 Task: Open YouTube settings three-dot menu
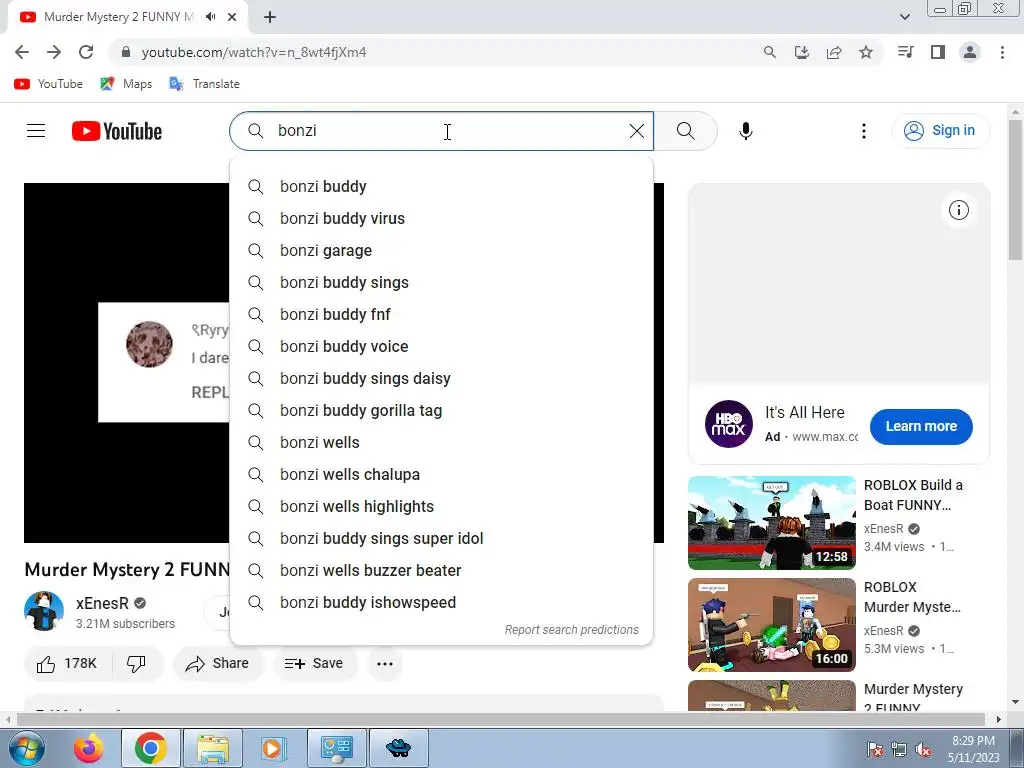point(864,131)
